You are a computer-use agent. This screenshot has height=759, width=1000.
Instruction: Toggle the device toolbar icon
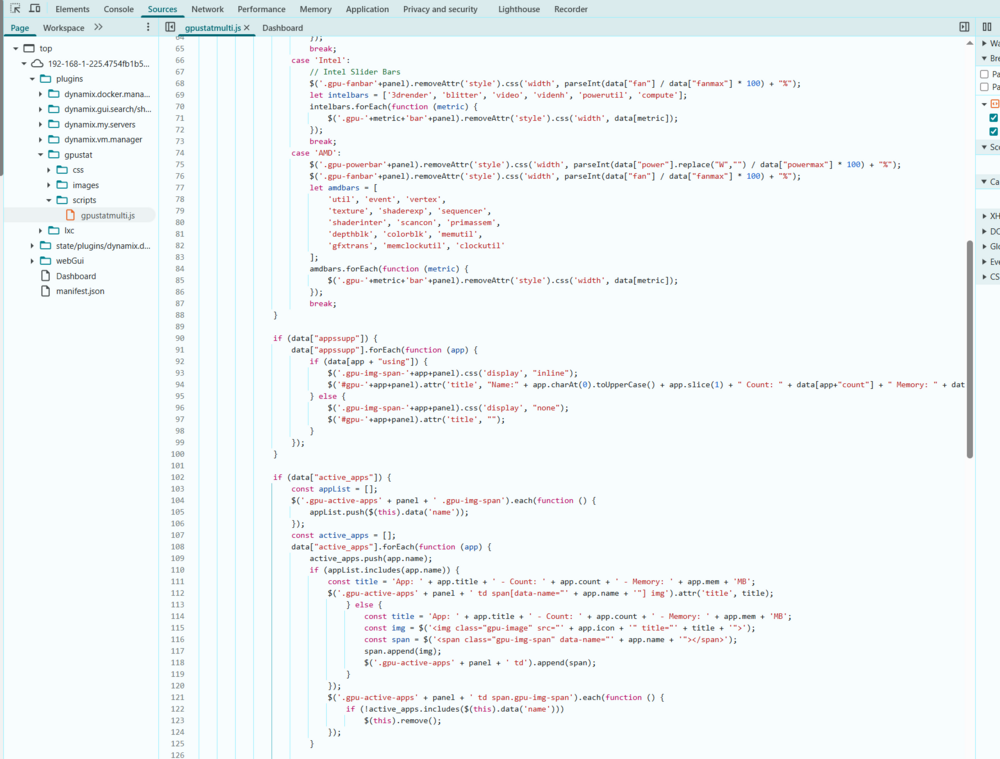[x=35, y=9]
